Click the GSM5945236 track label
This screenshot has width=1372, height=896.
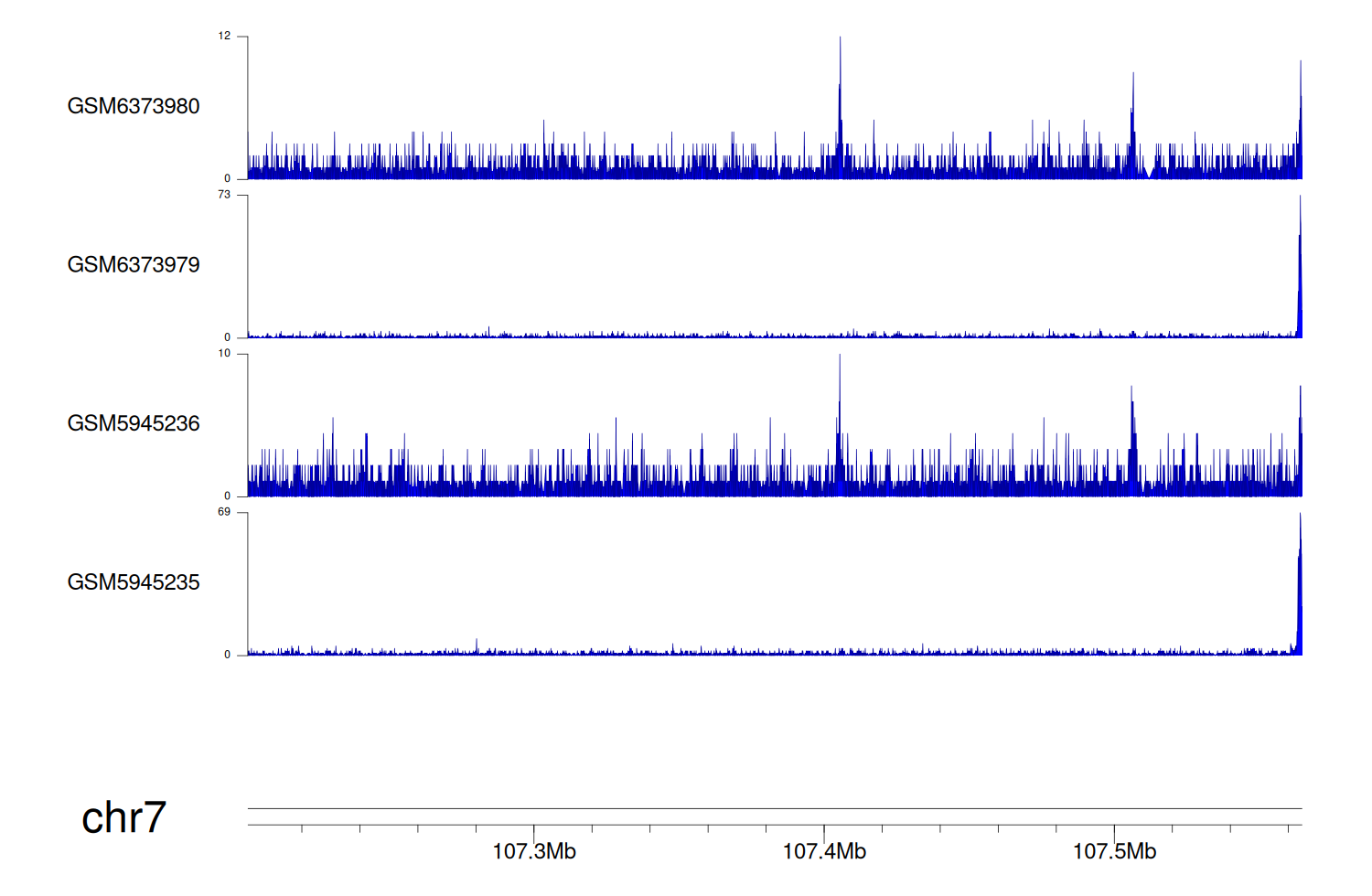pos(134,423)
